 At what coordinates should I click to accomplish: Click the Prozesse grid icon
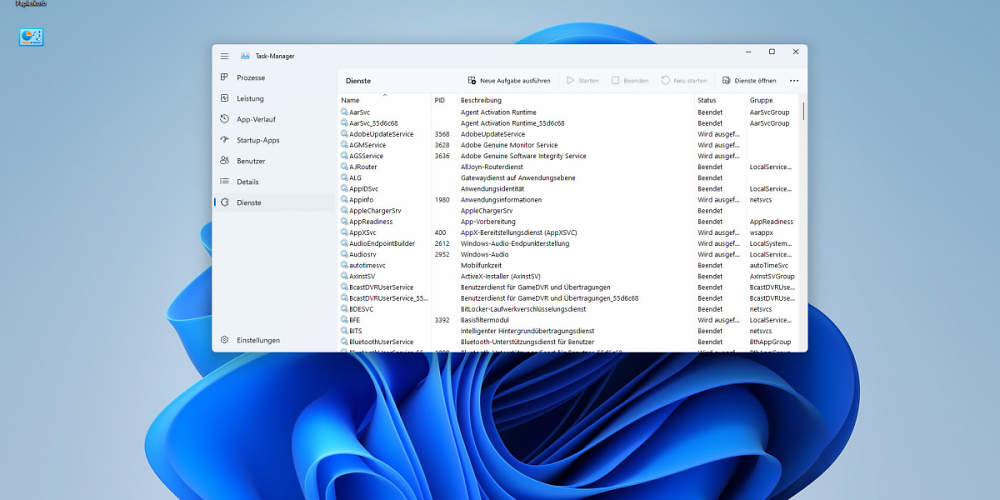[224, 77]
